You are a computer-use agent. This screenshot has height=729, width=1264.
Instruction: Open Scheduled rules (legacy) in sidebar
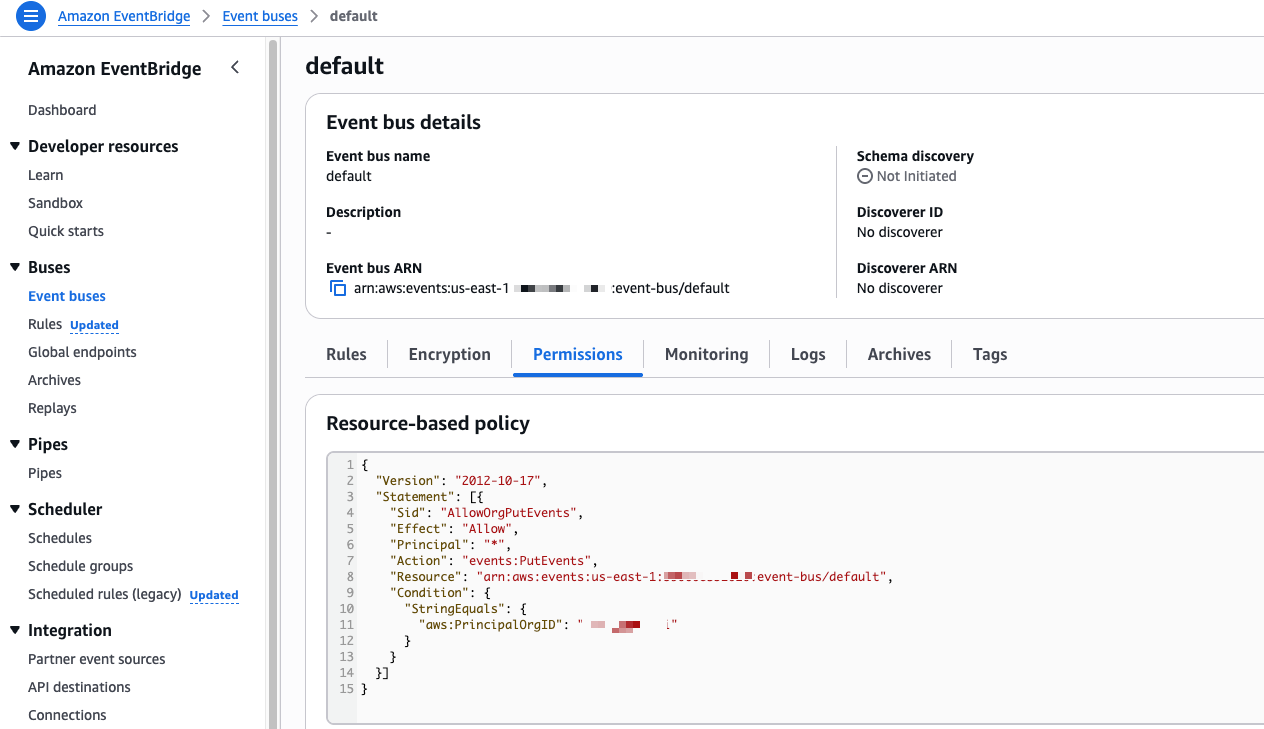tap(104, 594)
